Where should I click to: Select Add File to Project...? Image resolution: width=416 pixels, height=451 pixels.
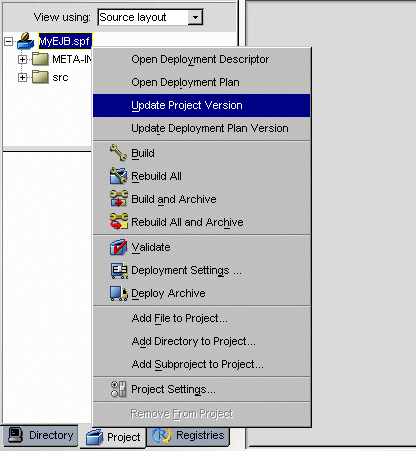click(201, 318)
